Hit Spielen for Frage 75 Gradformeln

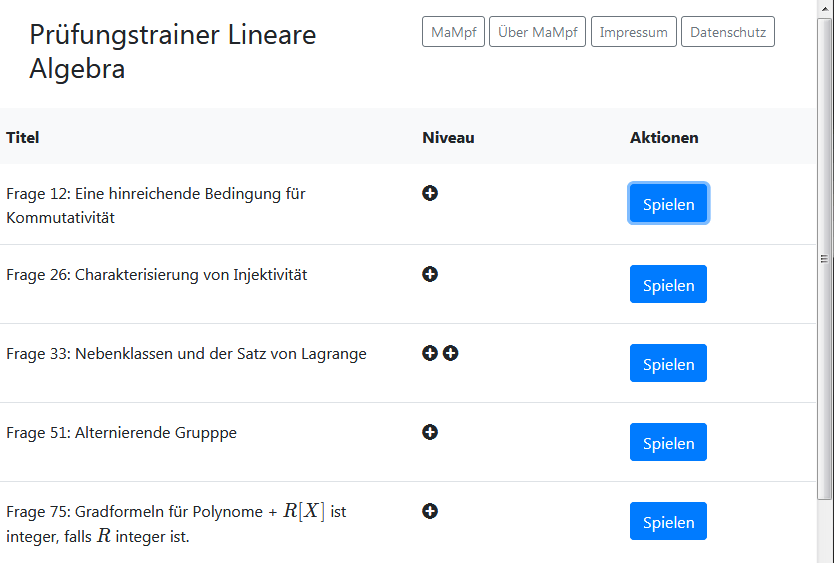(668, 521)
